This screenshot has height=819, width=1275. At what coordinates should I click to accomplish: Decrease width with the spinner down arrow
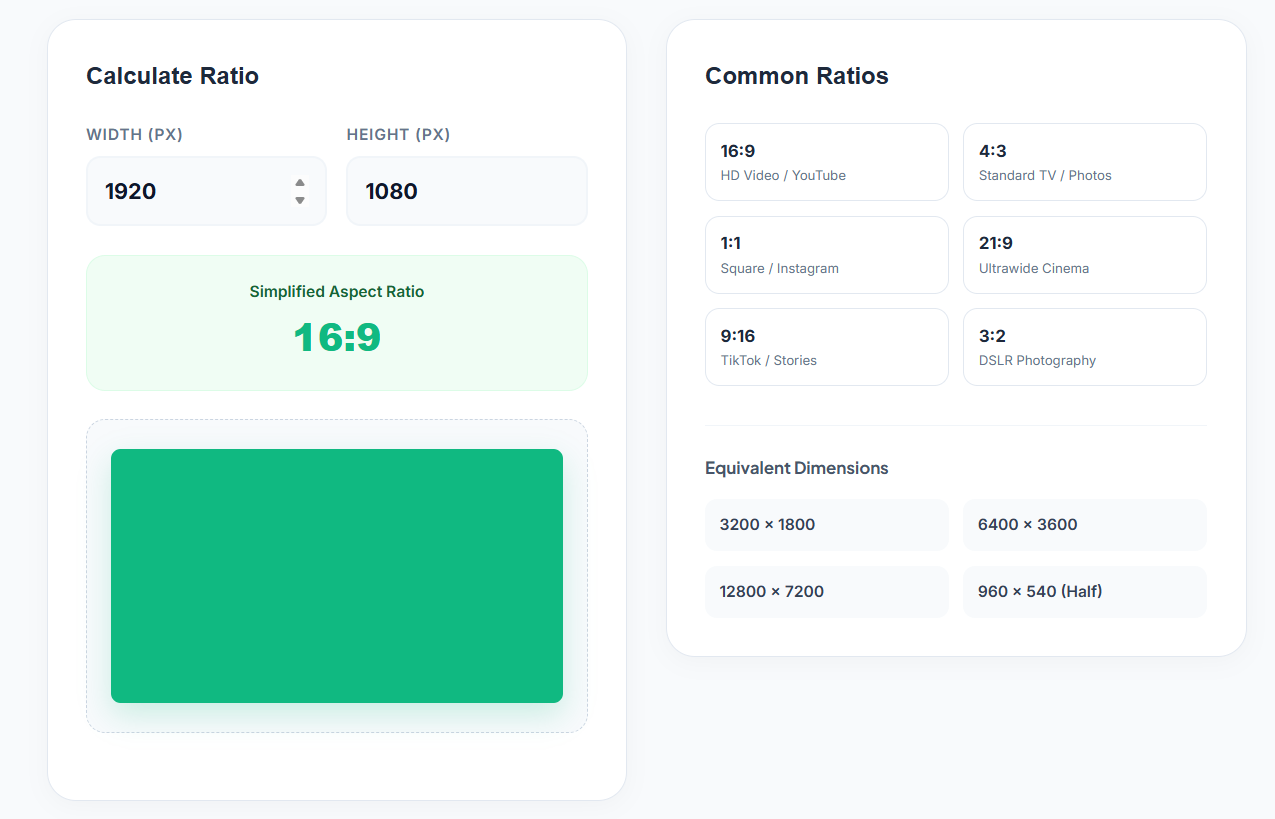(300, 200)
